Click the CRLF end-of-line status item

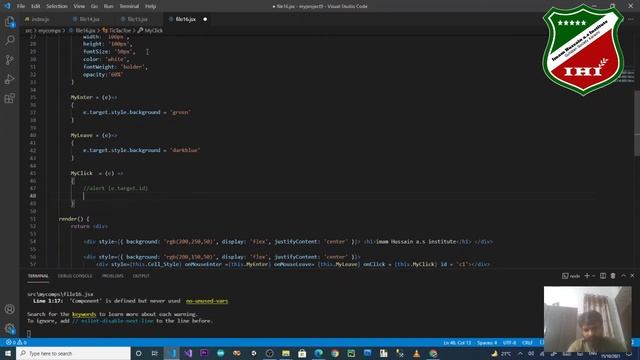tap(527, 342)
